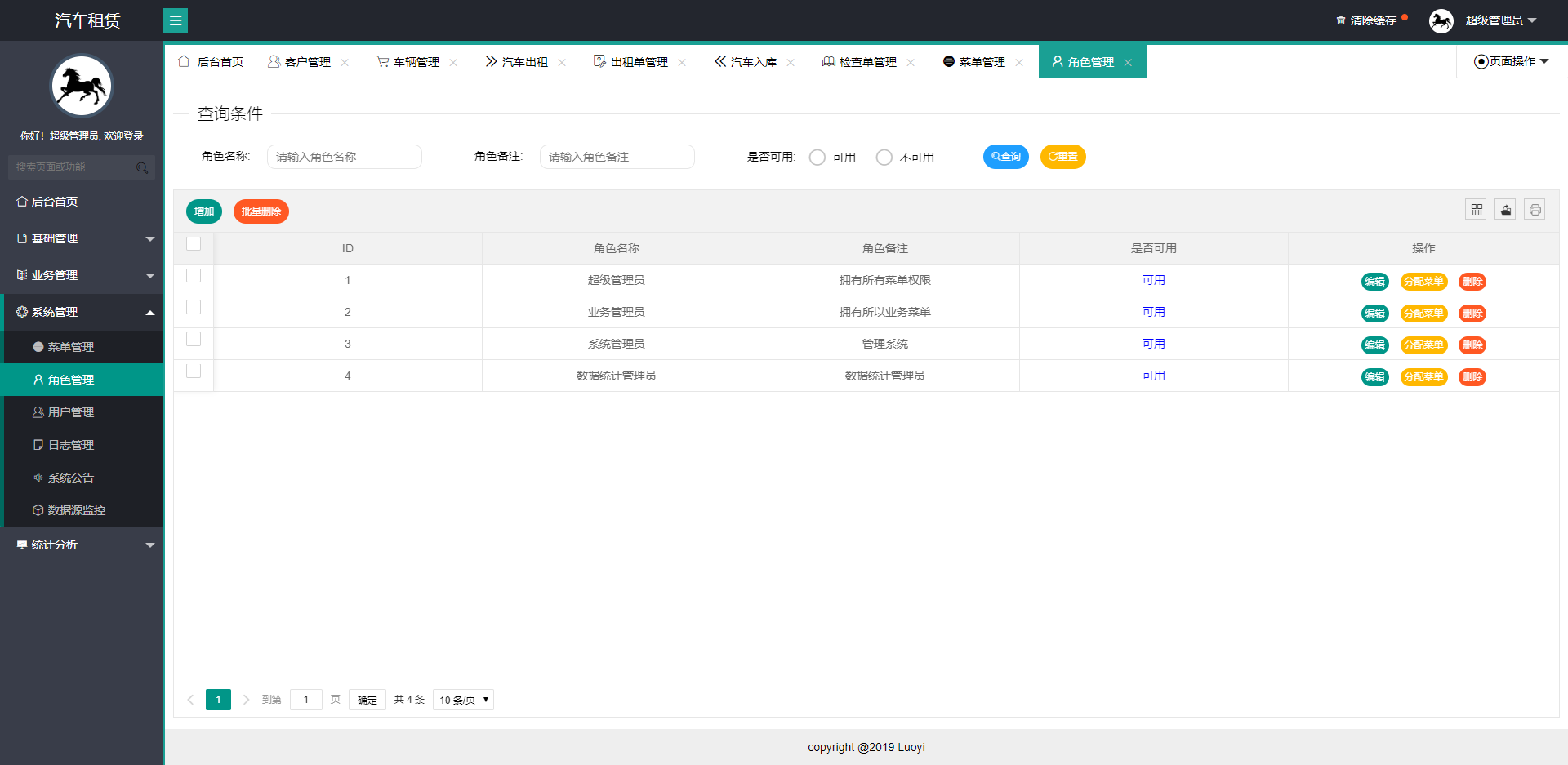Click page 1 in pagination
Screen dimensions: 1568x765
coord(218,700)
